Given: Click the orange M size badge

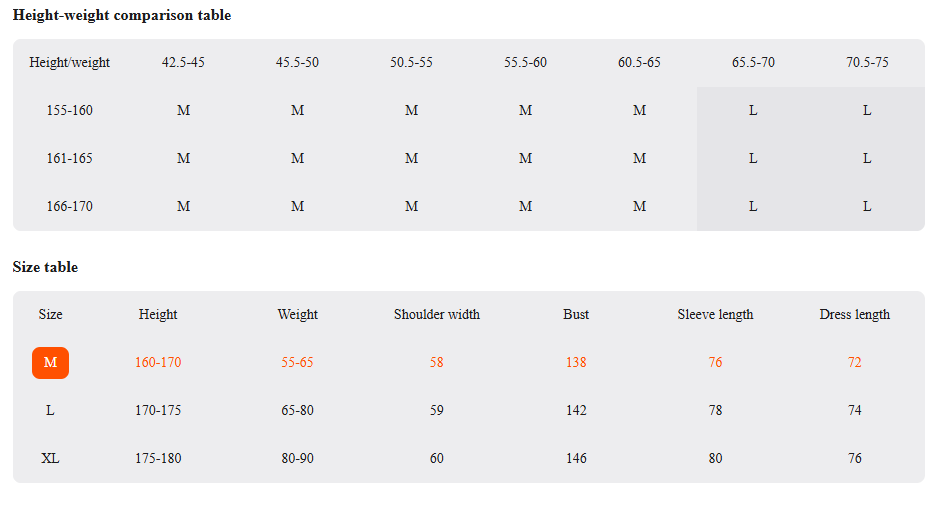Looking at the screenshot, I should pyautogui.click(x=50, y=363).
